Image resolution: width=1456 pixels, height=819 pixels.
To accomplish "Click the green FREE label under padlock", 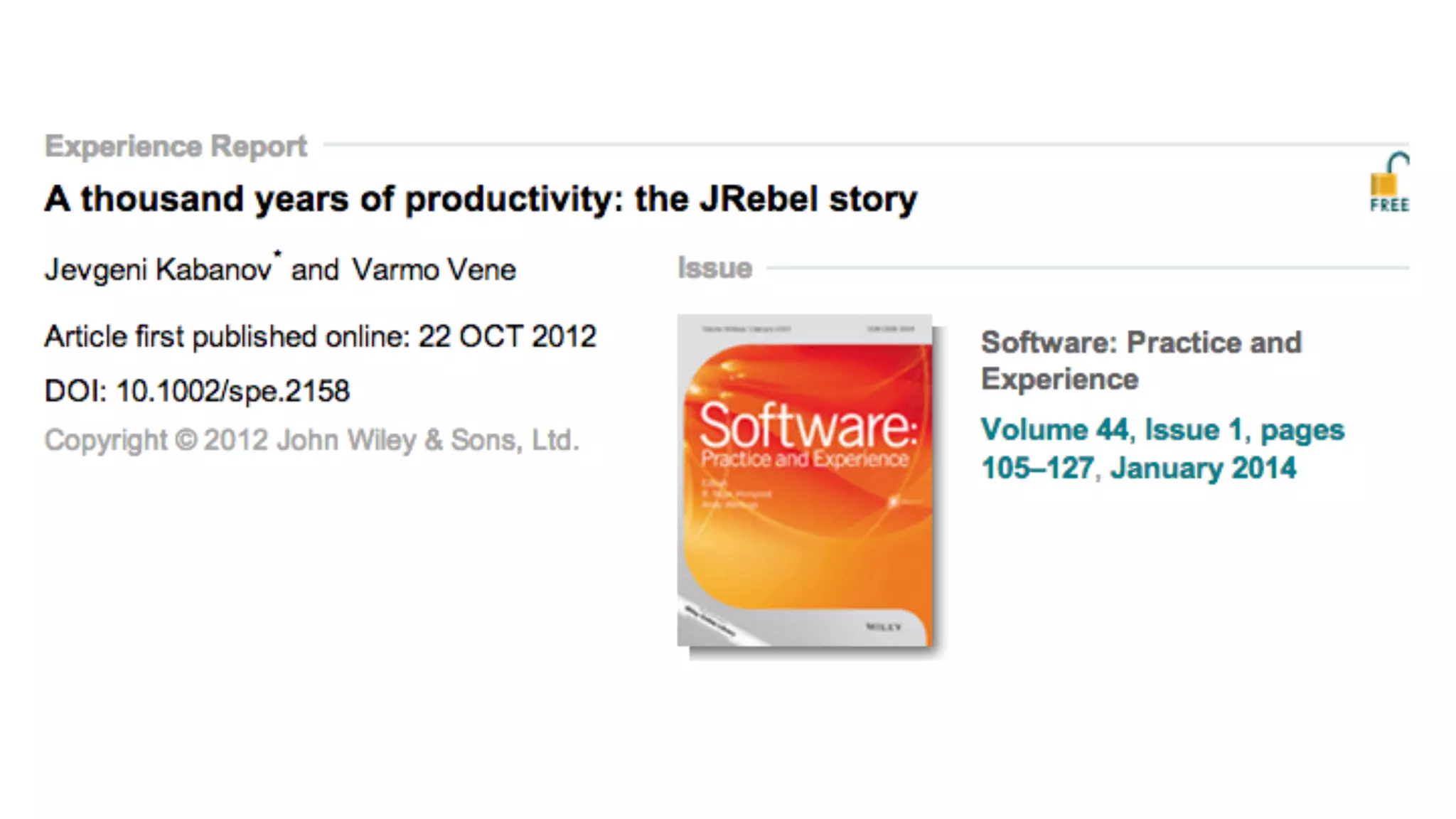I will pyautogui.click(x=1390, y=205).
